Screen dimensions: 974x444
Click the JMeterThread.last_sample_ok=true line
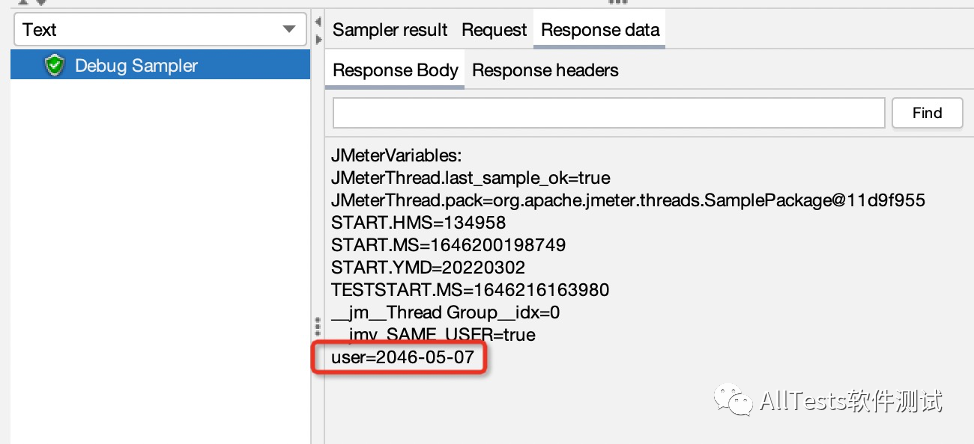pyautogui.click(x=471, y=178)
